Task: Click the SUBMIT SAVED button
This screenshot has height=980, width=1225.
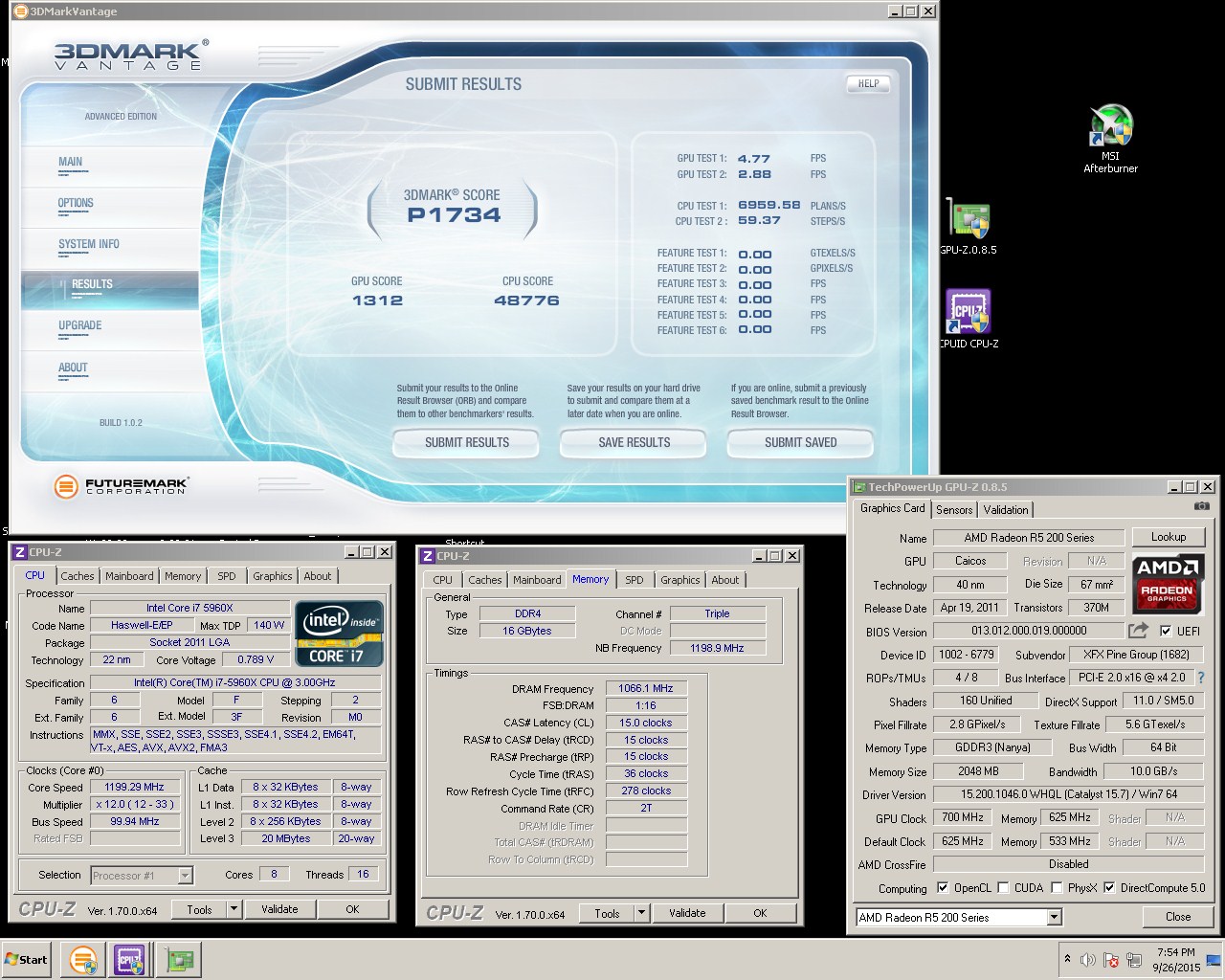Action: (x=801, y=442)
